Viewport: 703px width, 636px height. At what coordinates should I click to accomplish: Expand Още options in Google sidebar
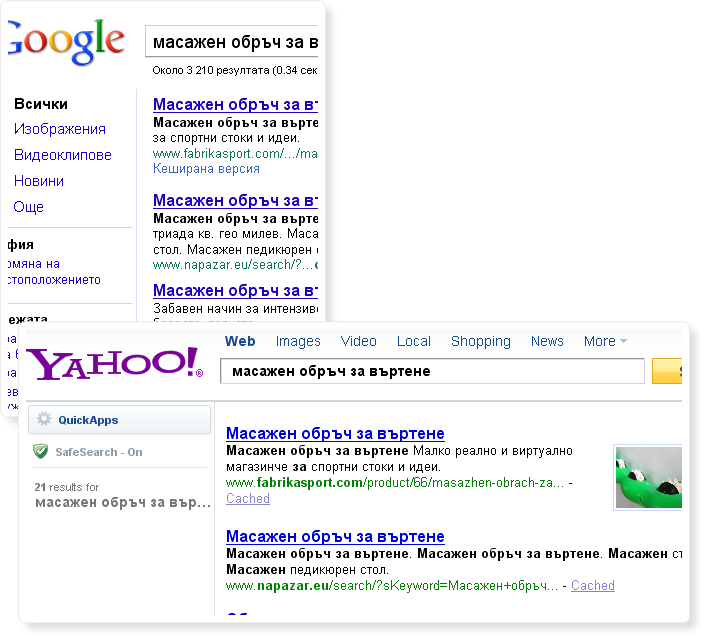pos(29,207)
